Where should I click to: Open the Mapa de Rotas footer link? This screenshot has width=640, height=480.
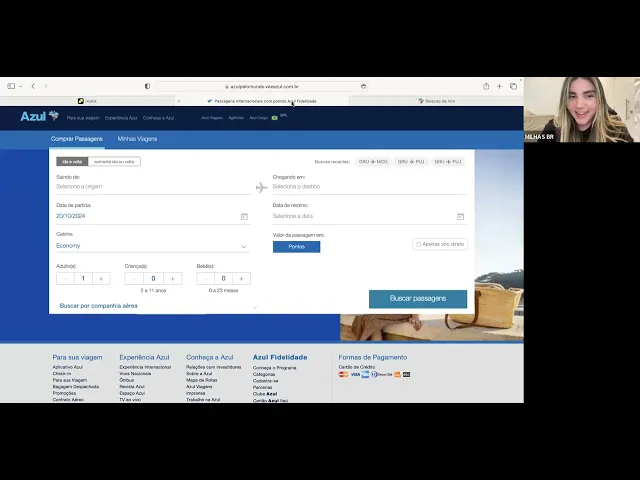(x=202, y=380)
